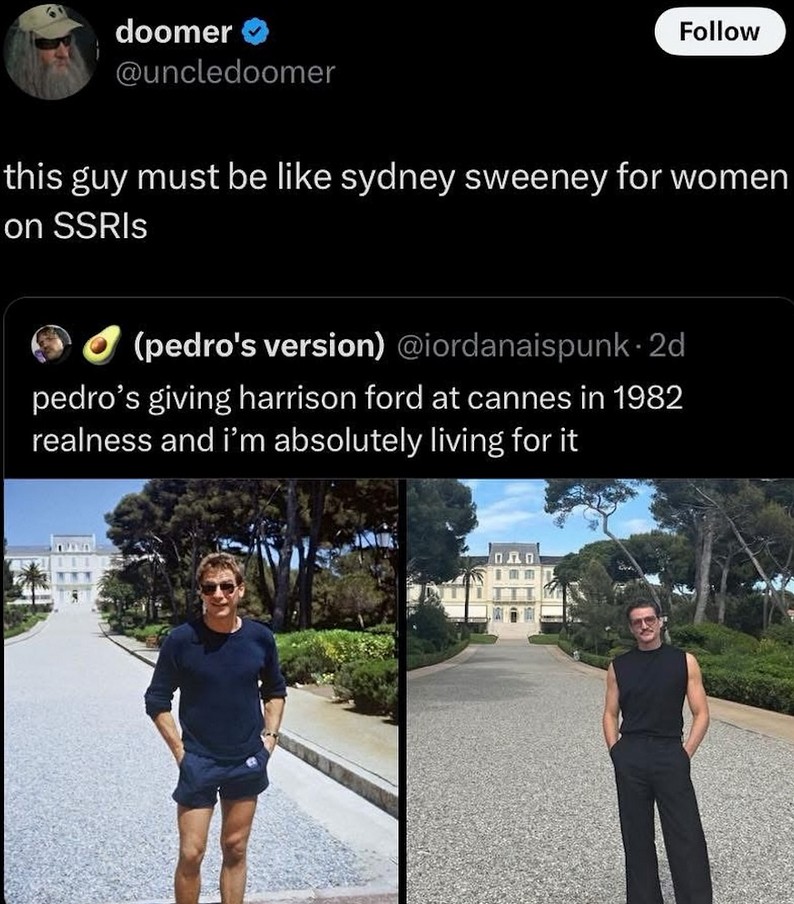Viewport: 794px width, 904px height.
Task: Open the right photo with black outfit
Action: [x=600, y=691]
